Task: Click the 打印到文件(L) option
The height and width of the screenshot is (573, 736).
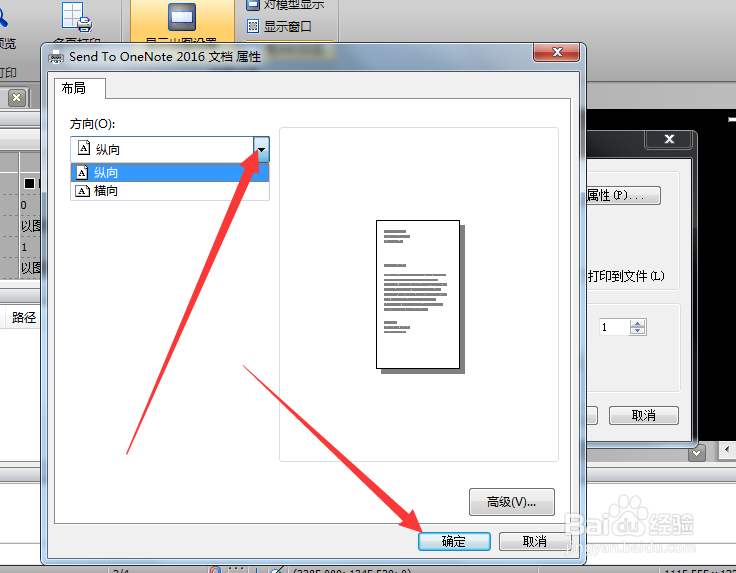Action: (626, 276)
